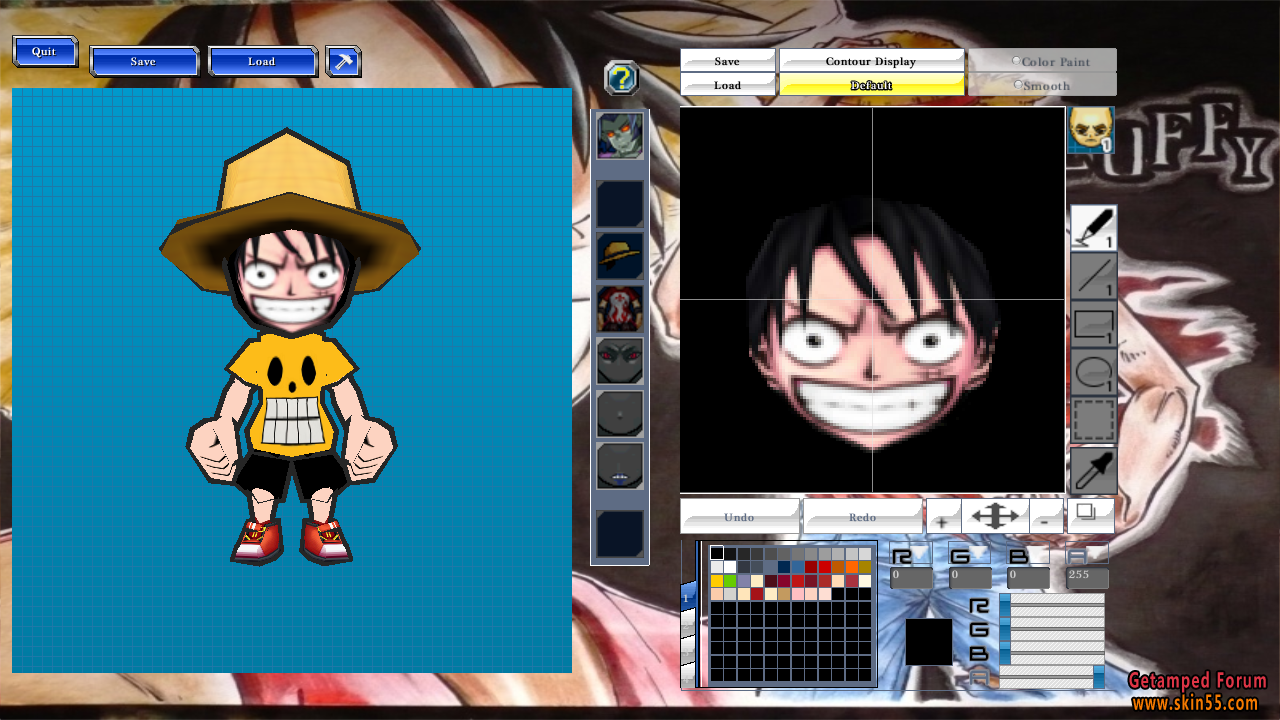Pick the lavender purple palette swatch
This screenshot has width=1280, height=720.
click(x=744, y=581)
